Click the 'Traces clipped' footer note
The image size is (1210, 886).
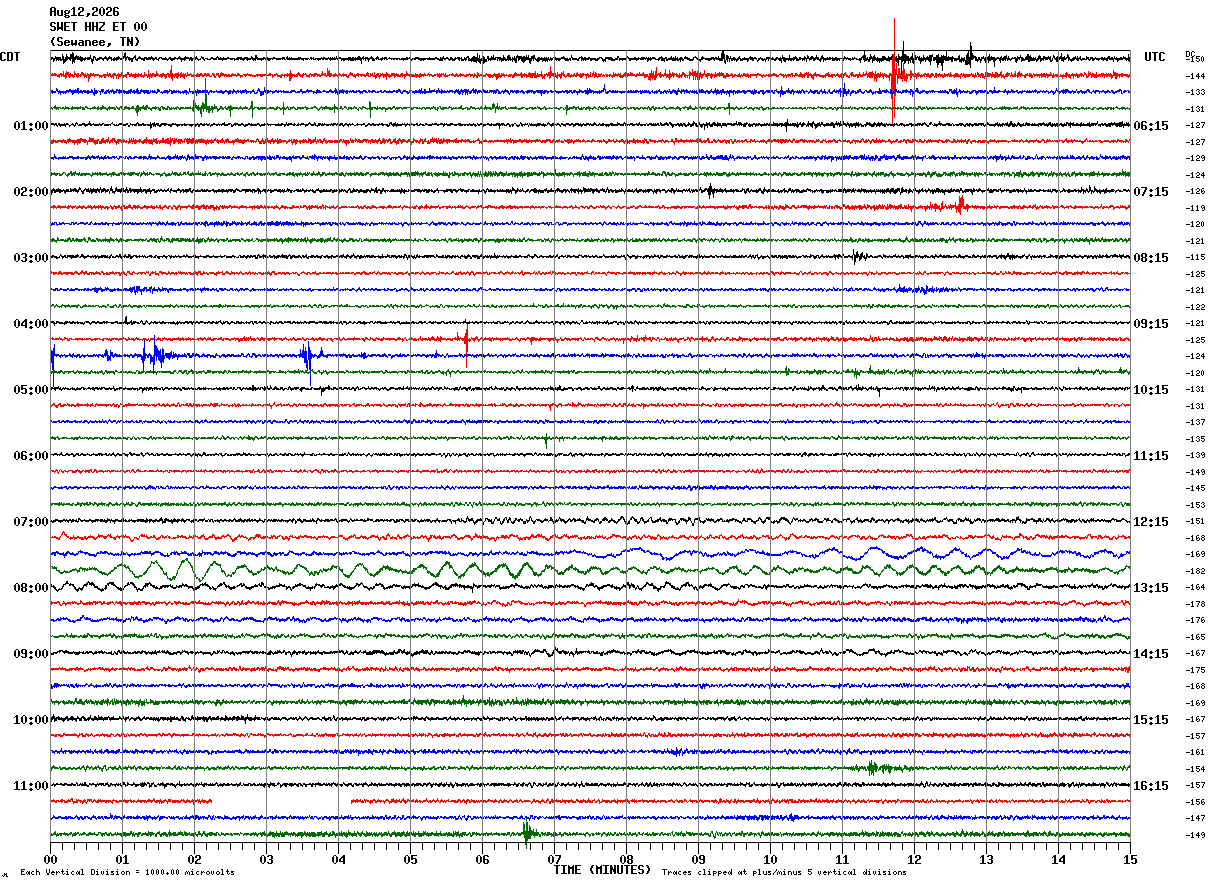784,872
